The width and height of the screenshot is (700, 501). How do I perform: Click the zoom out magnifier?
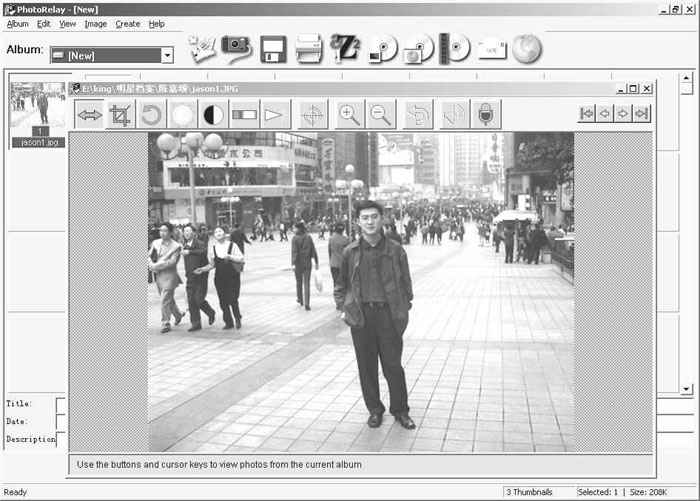(381, 115)
